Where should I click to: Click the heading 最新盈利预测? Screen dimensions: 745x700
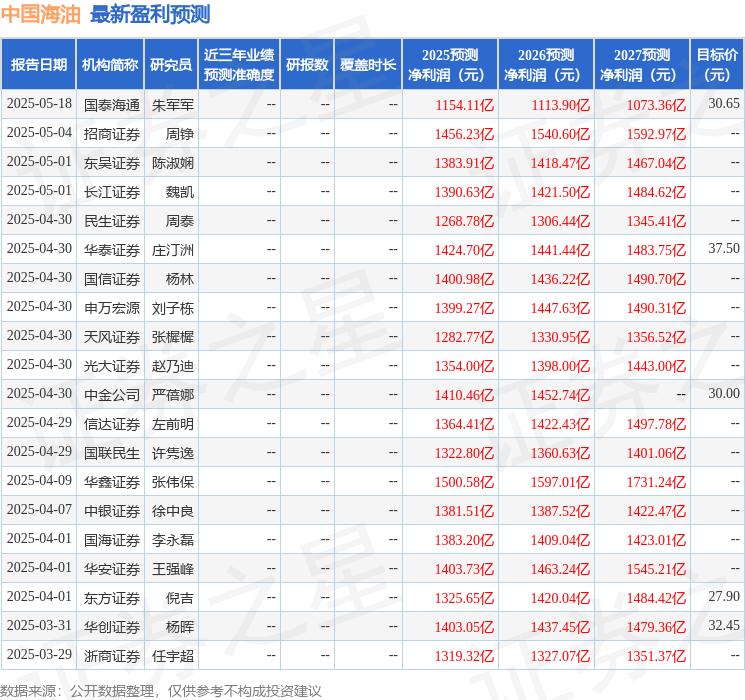coord(150,14)
